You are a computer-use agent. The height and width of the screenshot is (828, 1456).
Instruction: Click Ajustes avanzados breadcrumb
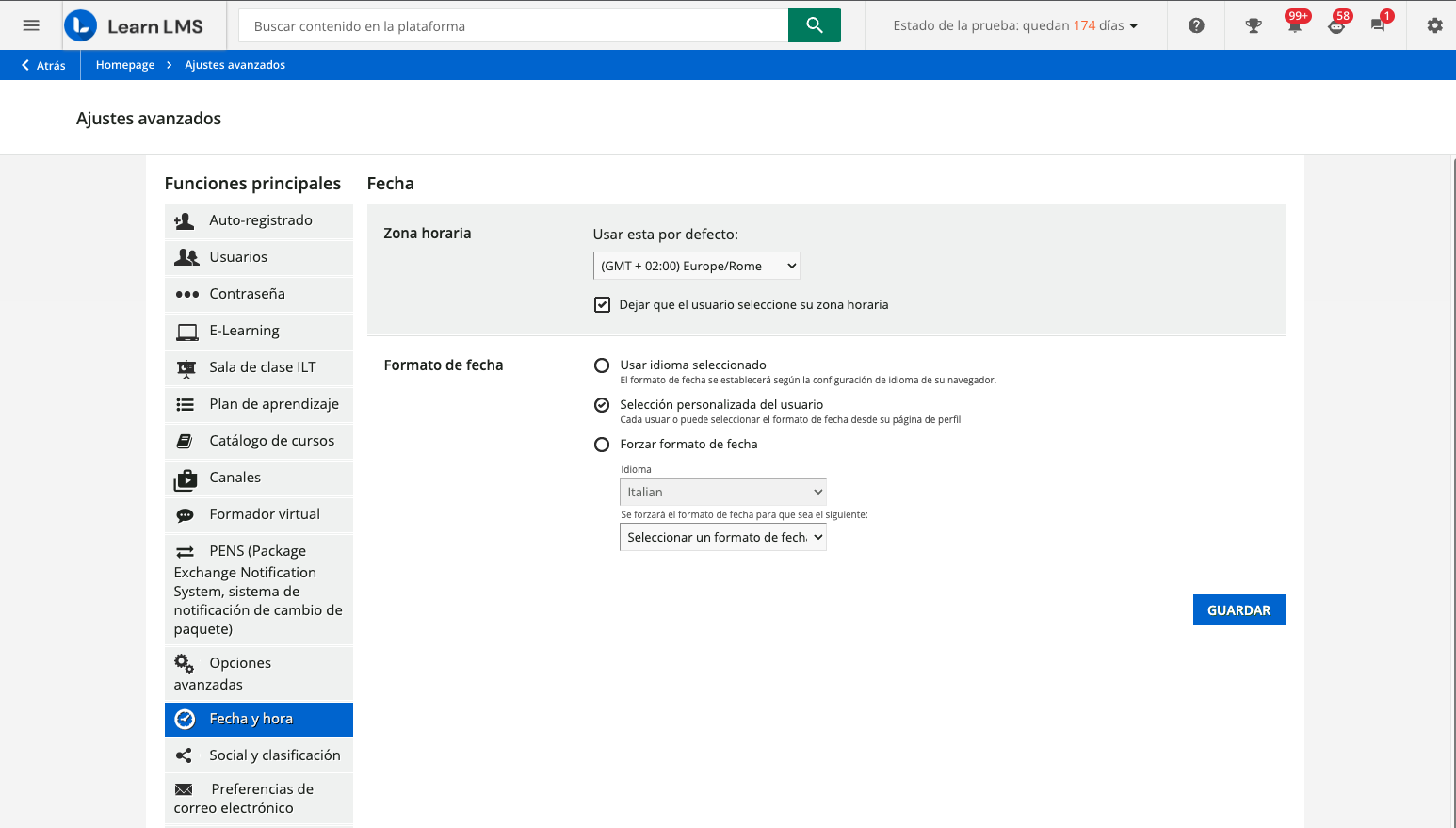coord(235,65)
